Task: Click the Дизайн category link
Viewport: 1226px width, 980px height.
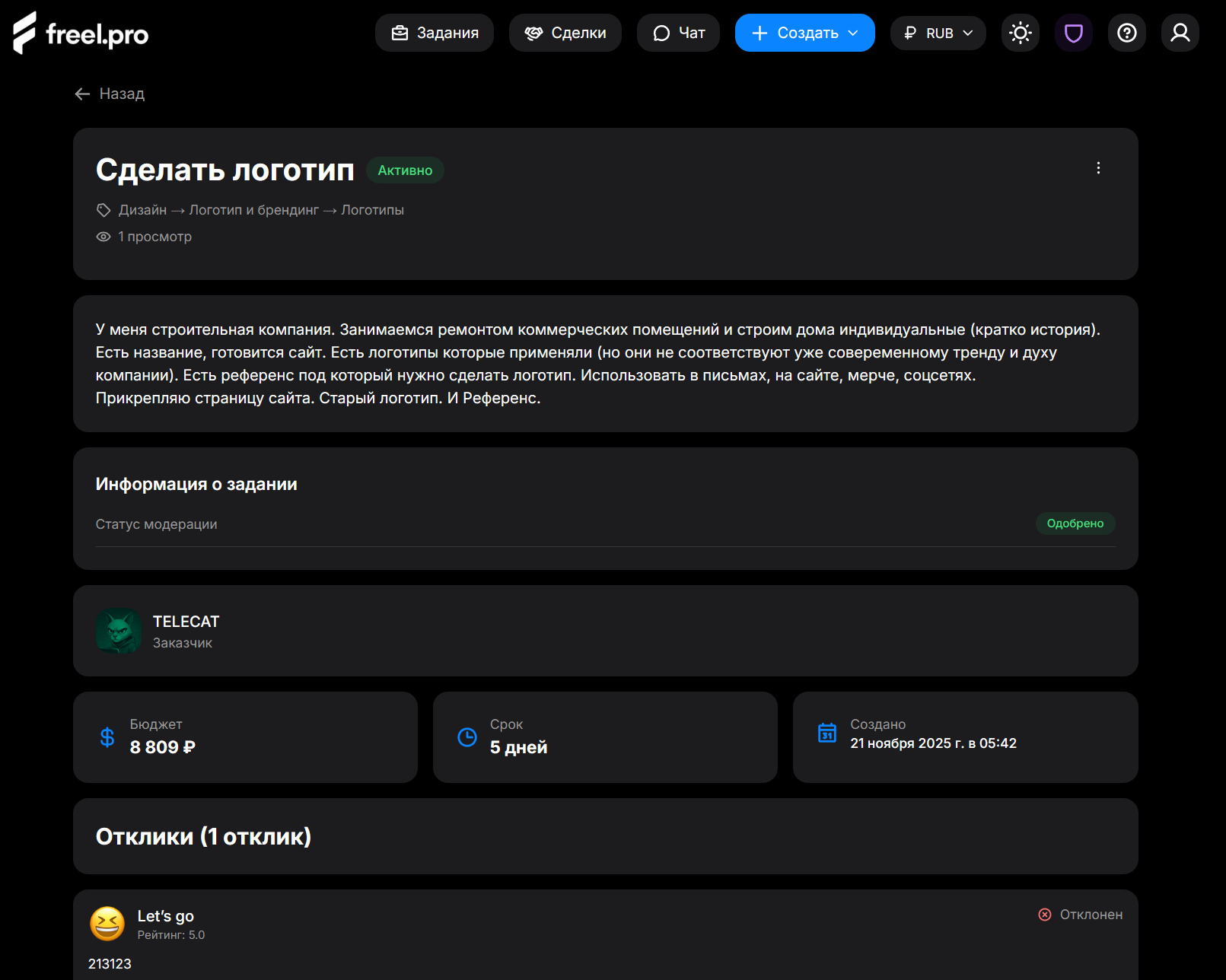Action: 142,210
